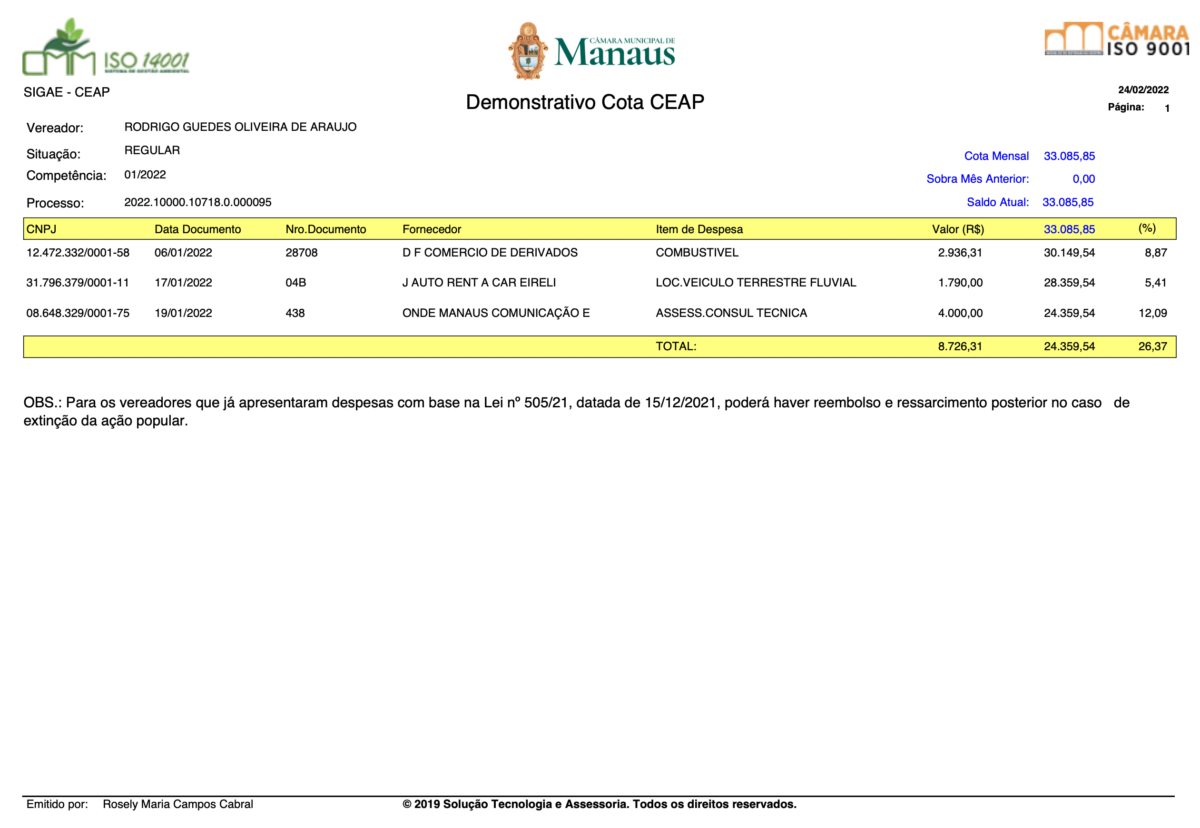Screen dimensions: 1200x828
Task: Click the percentage 12,09
Action: 1152,313
